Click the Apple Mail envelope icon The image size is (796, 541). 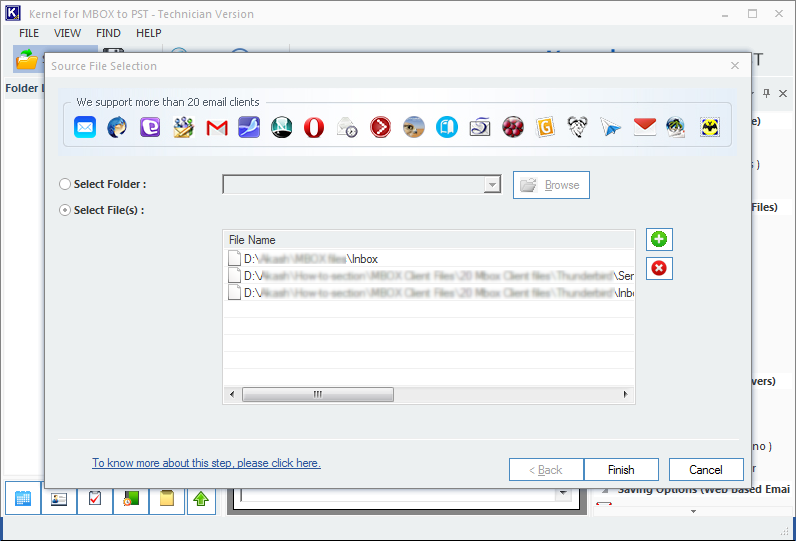85,127
